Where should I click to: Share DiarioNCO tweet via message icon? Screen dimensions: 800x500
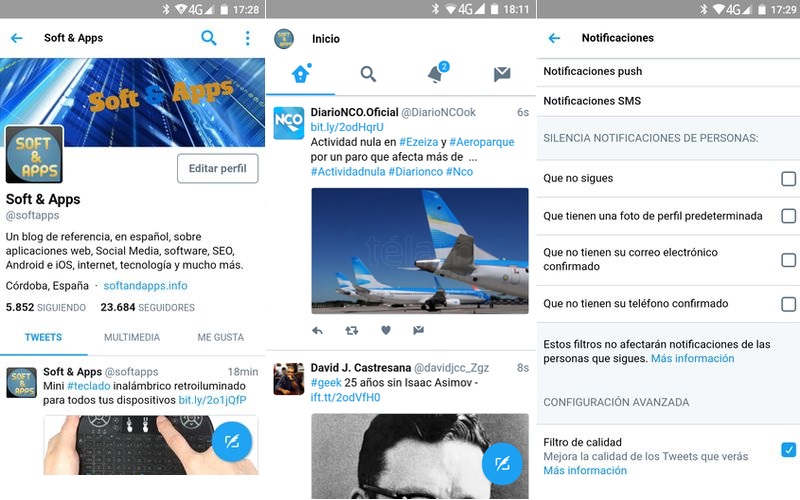pyautogui.click(x=418, y=331)
